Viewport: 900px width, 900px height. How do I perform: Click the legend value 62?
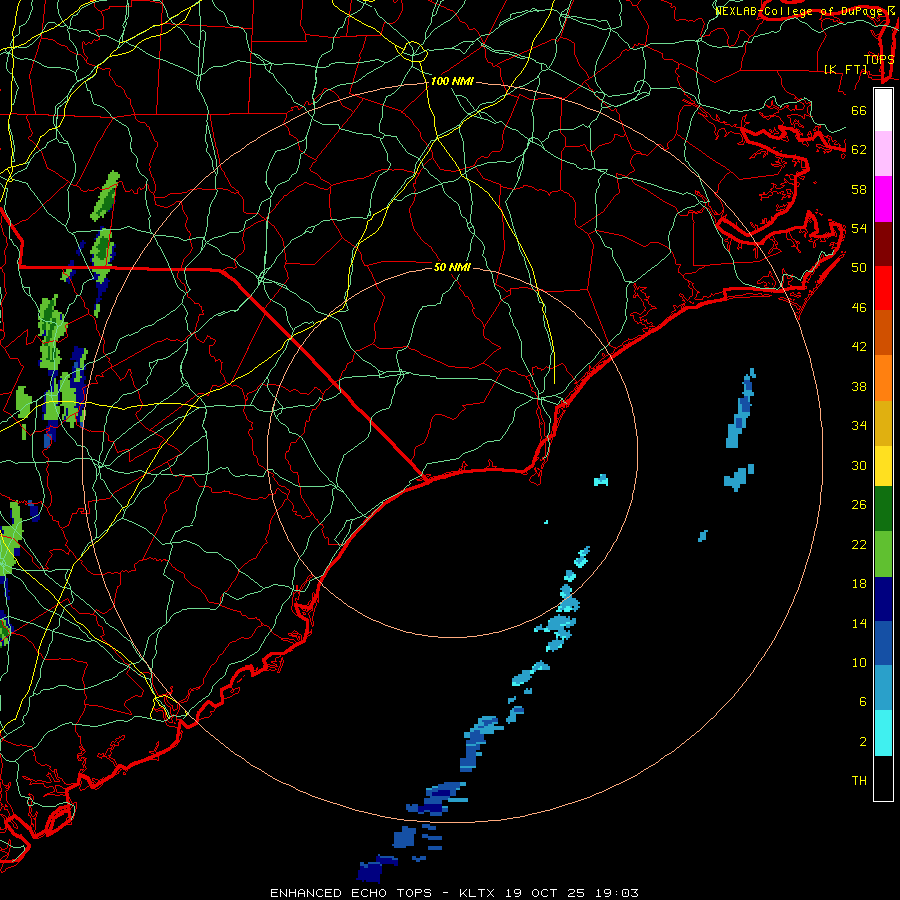click(x=859, y=150)
